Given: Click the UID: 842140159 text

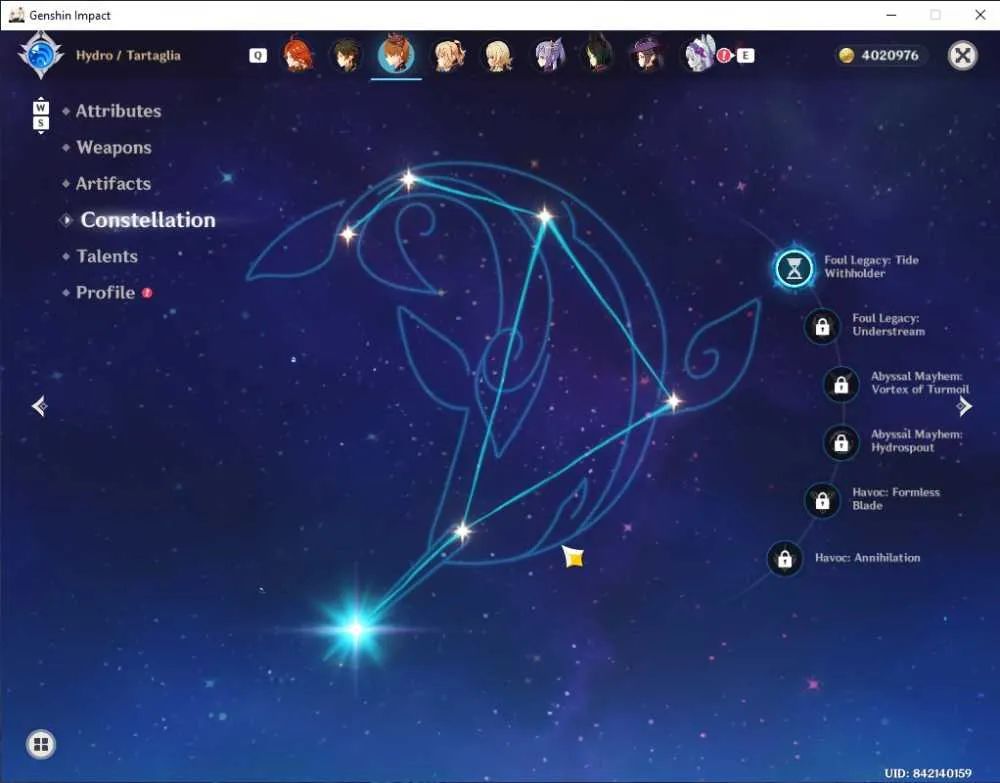Looking at the screenshot, I should pos(928,773).
